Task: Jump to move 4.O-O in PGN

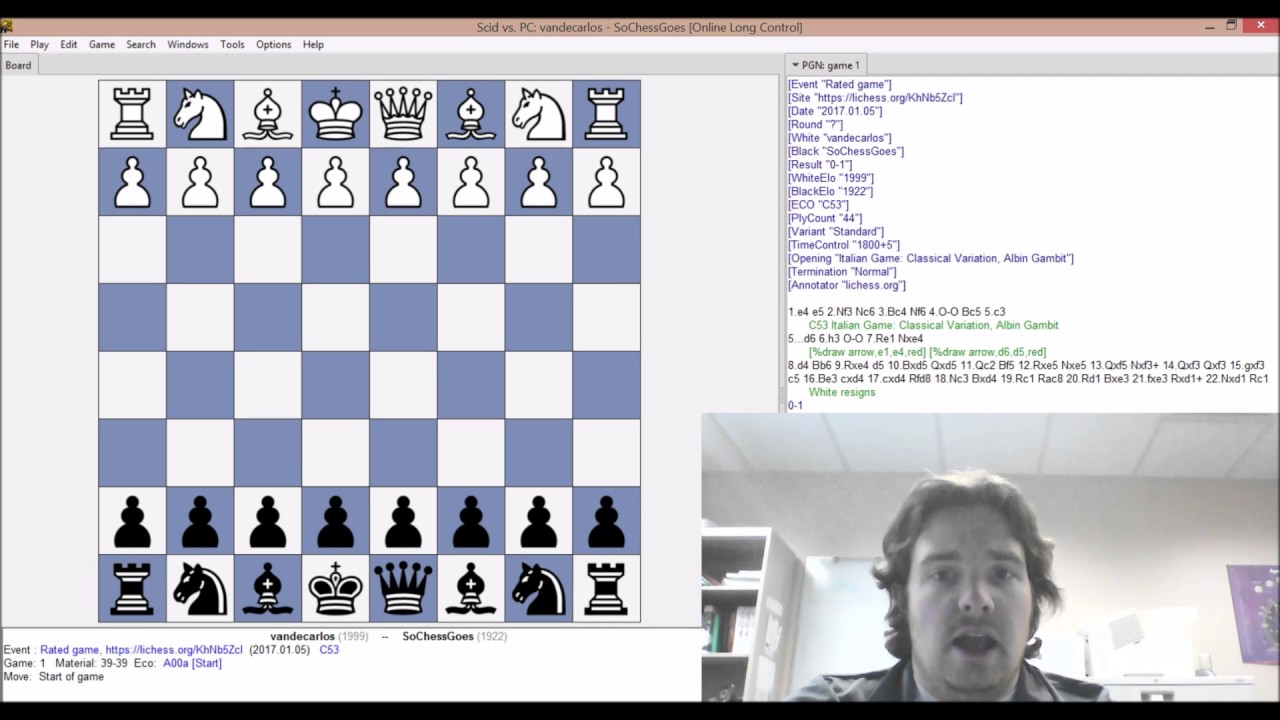Action: pyautogui.click(x=942, y=312)
